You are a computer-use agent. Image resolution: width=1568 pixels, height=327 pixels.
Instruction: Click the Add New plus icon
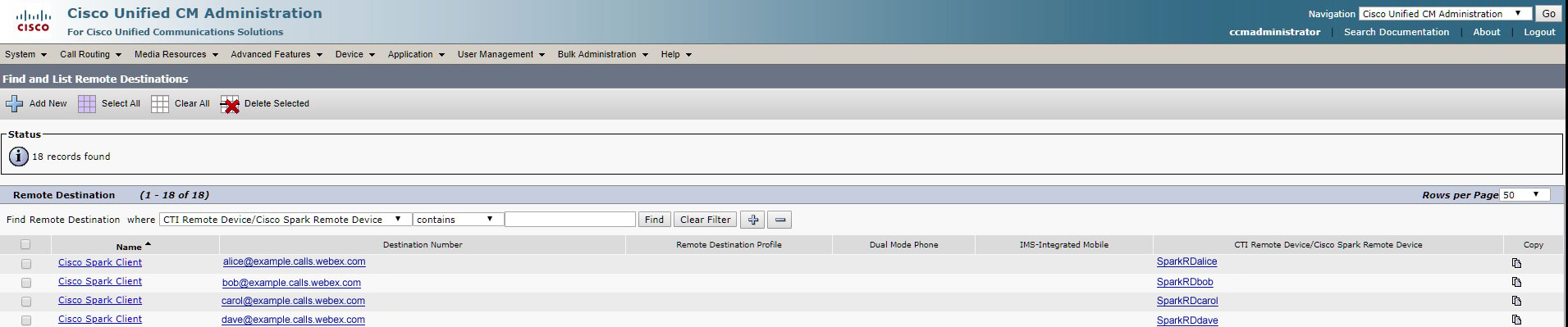tap(14, 104)
